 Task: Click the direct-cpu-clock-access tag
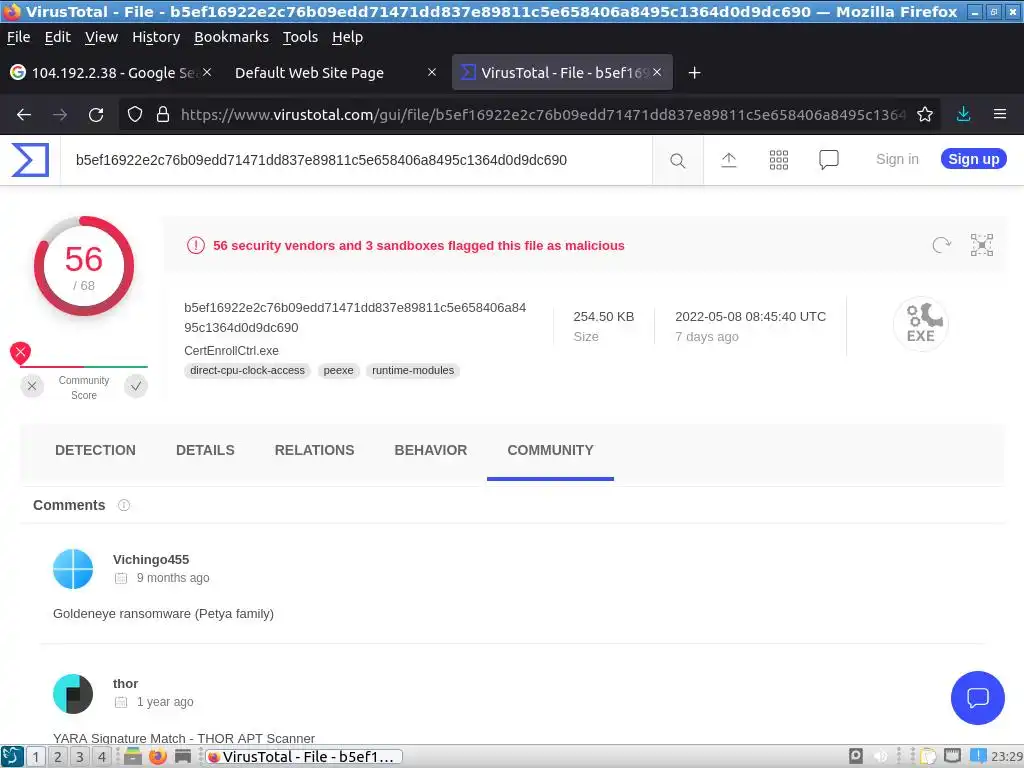[x=248, y=370]
